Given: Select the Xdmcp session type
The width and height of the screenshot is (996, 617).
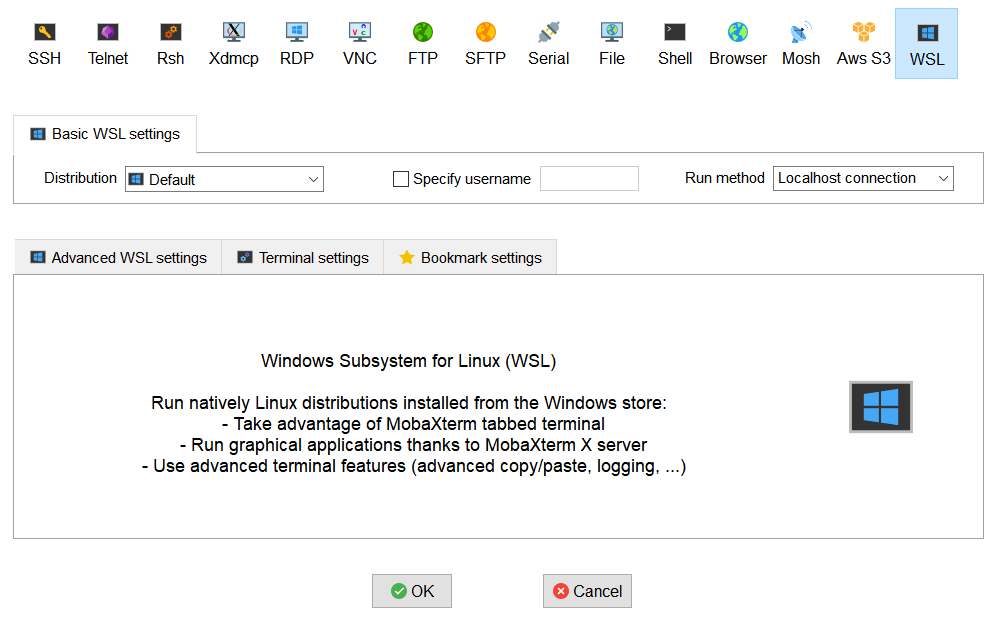Looking at the screenshot, I should tap(234, 43).
